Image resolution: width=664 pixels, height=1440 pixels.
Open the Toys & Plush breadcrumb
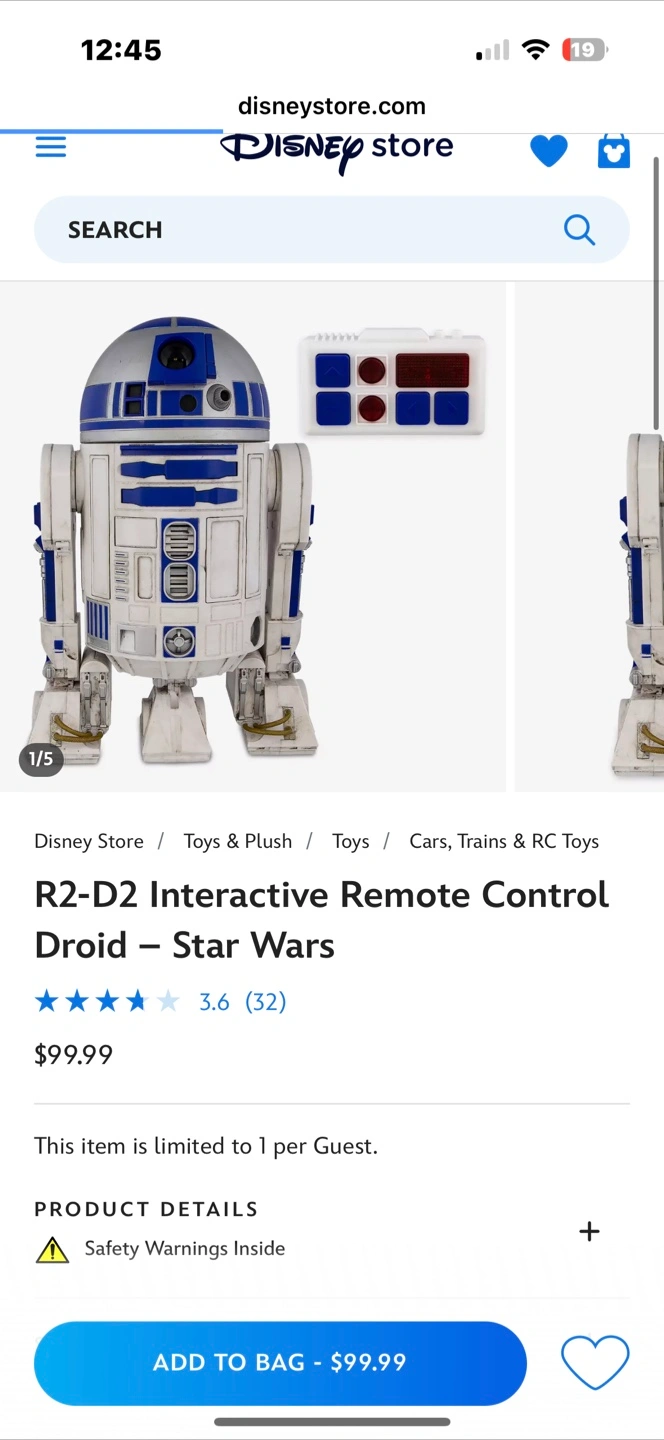click(x=238, y=841)
